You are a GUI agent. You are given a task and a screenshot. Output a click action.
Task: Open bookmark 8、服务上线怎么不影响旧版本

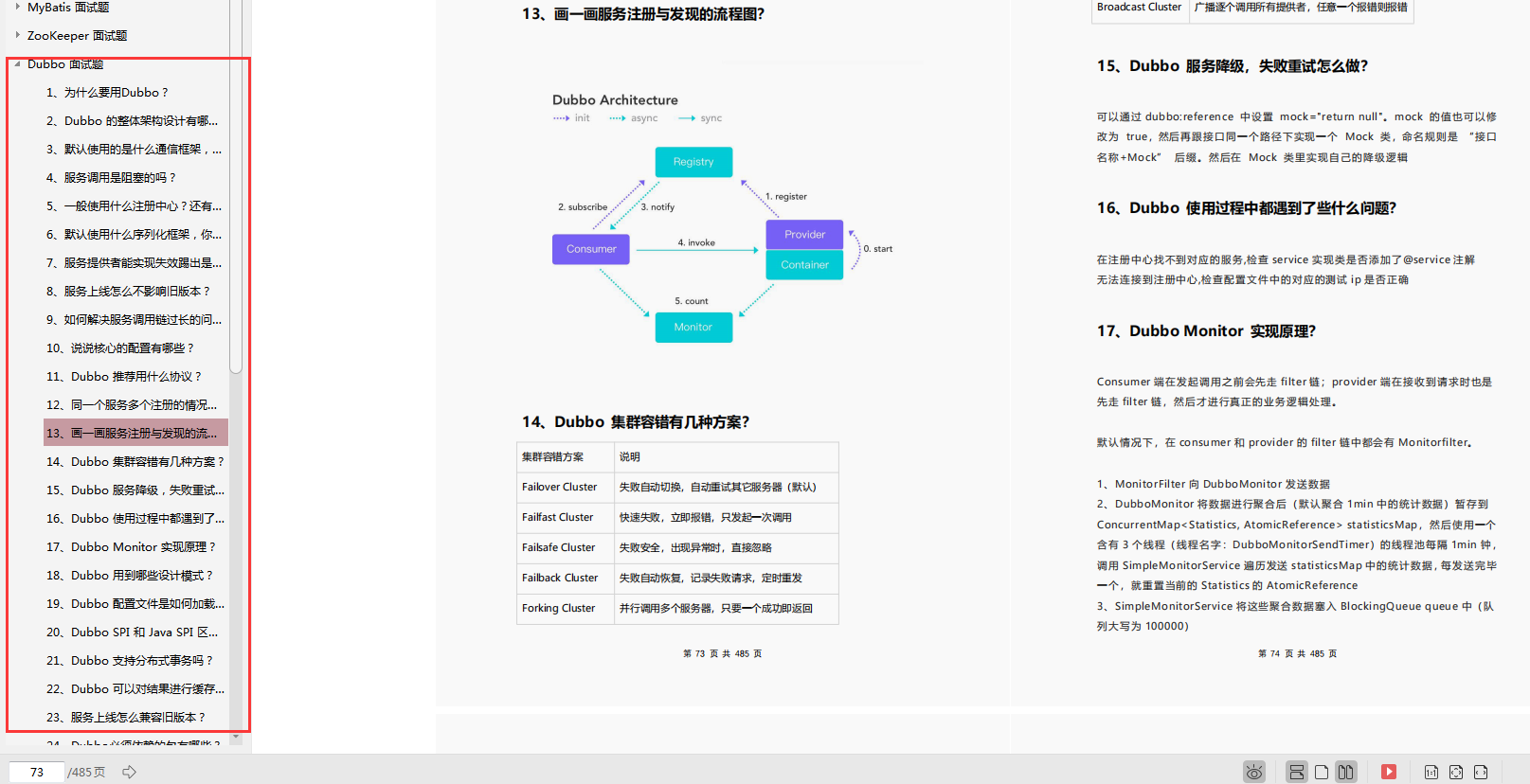(128, 291)
